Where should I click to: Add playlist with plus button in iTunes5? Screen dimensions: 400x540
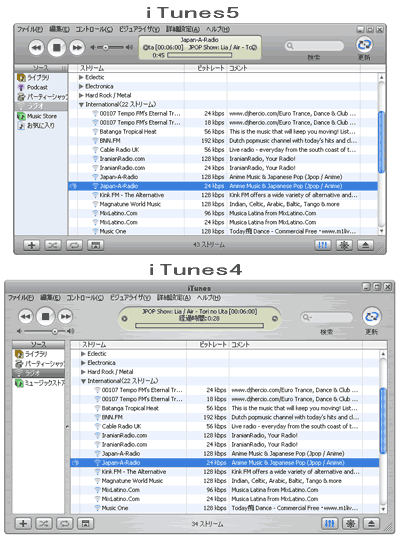coord(31,245)
